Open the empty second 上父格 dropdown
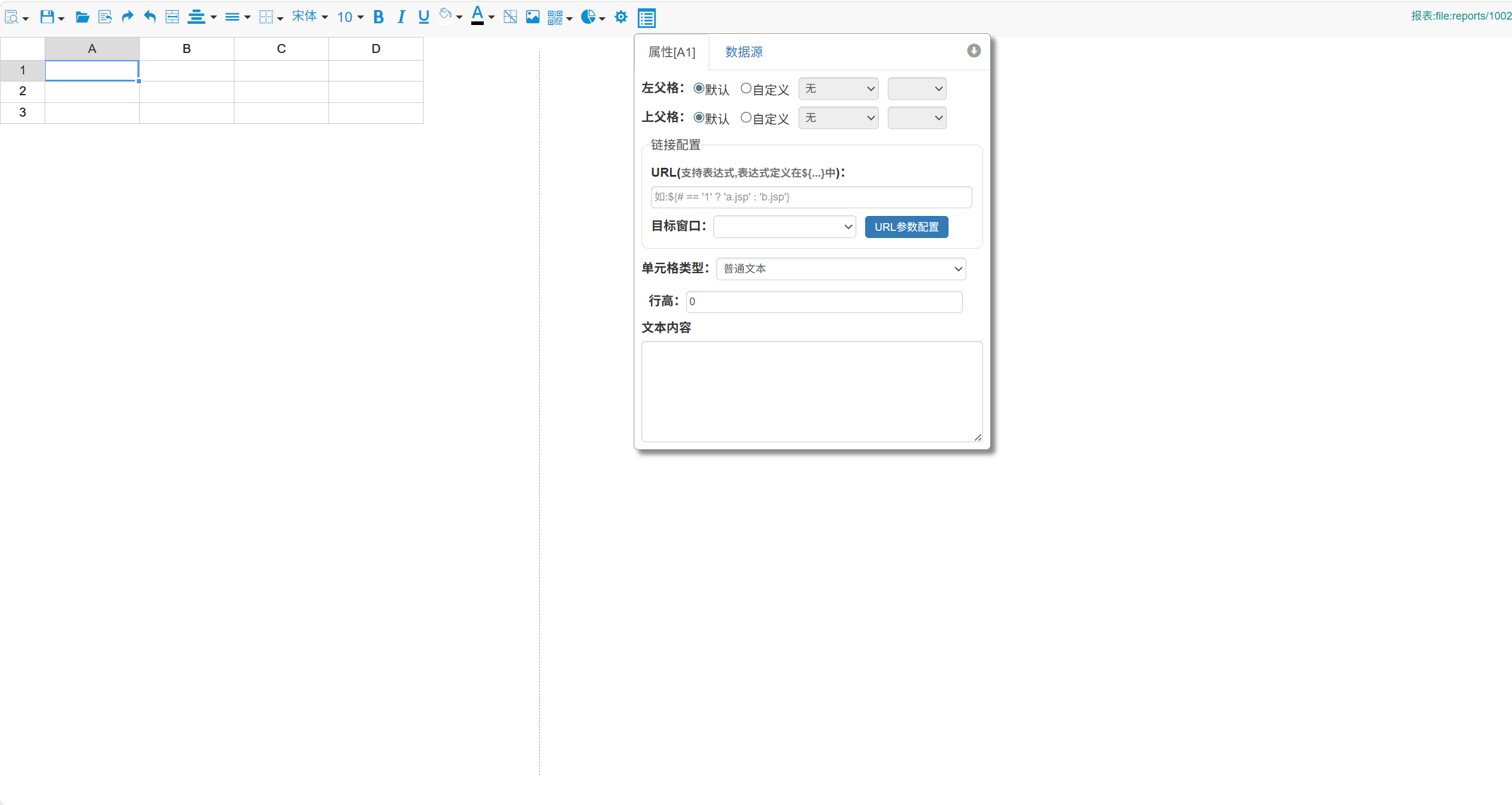 coord(917,118)
